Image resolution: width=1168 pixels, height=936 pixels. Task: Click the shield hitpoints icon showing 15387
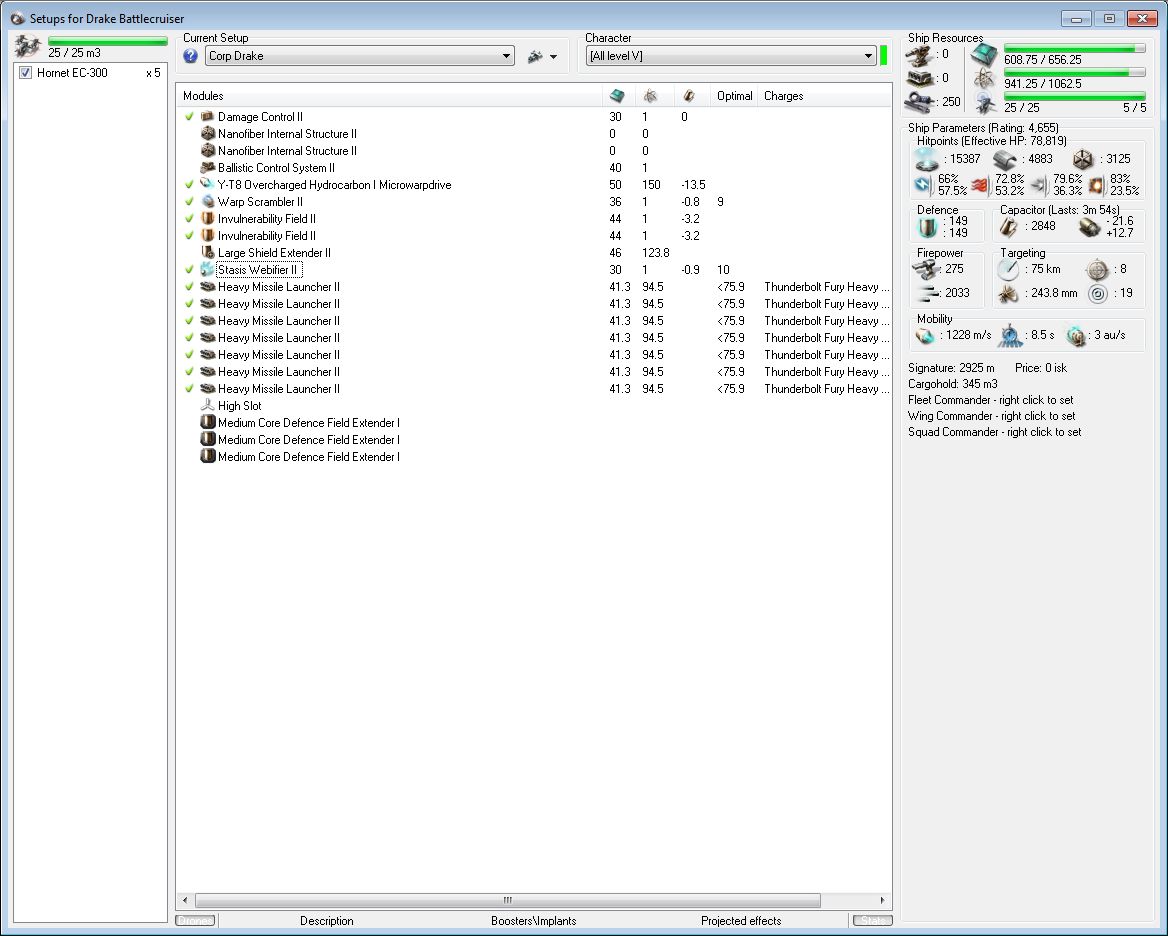(927, 159)
